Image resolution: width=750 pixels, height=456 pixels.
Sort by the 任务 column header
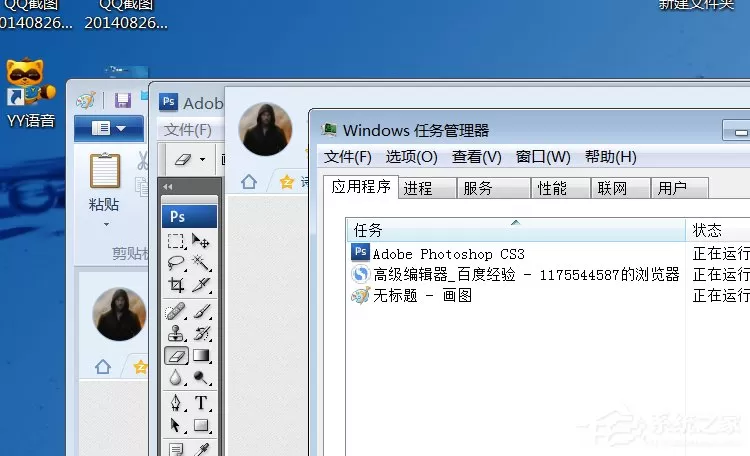click(516, 230)
